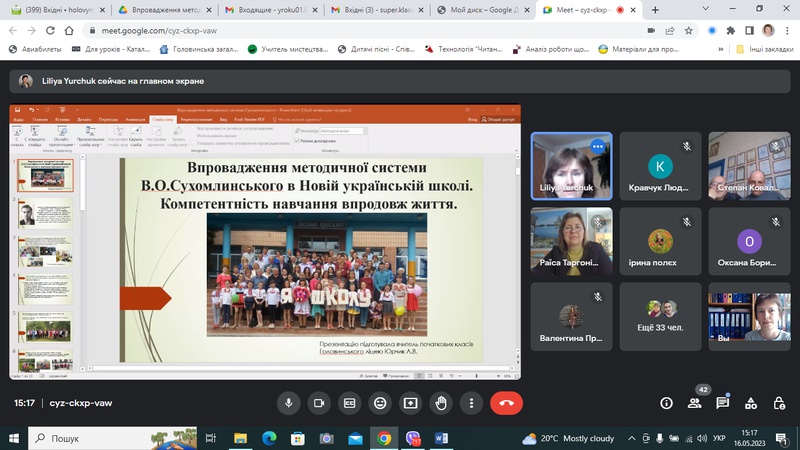
Task: Leave the call with red hang-up button
Action: coord(506,403)
